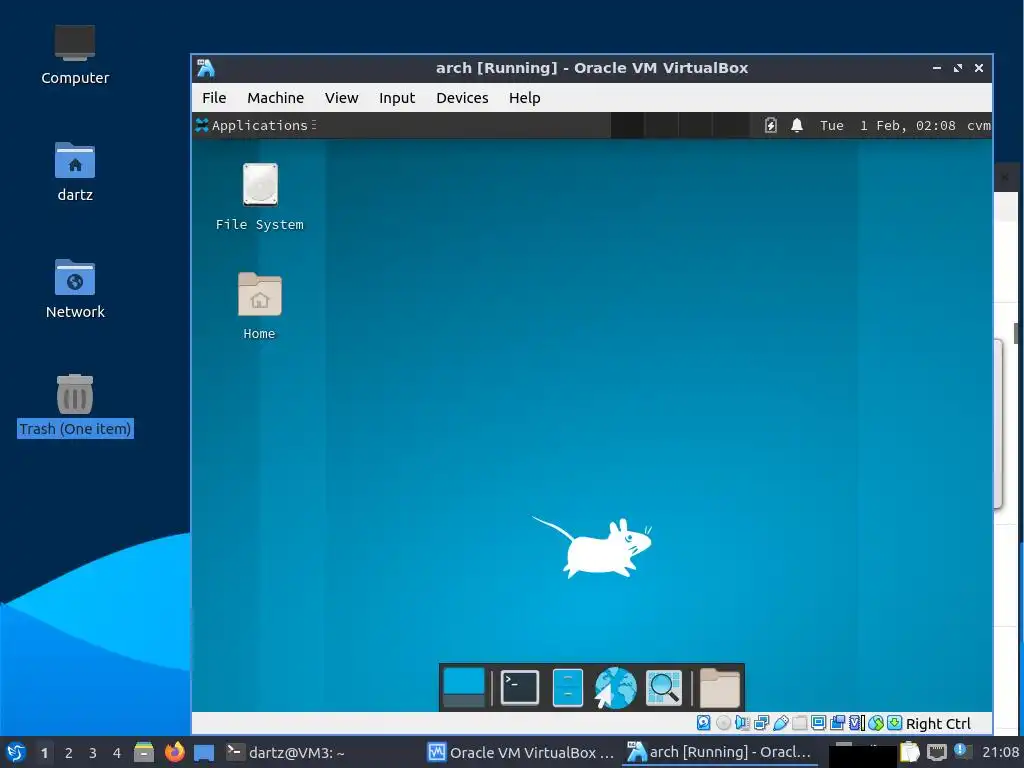Open file manager launcher in host taskbar
1024x768 pixels.
[x=144, y=752]
